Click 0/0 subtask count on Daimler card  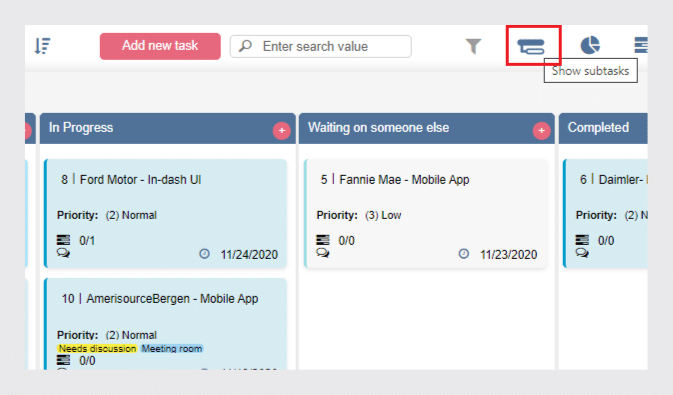(x=606, y=241)
